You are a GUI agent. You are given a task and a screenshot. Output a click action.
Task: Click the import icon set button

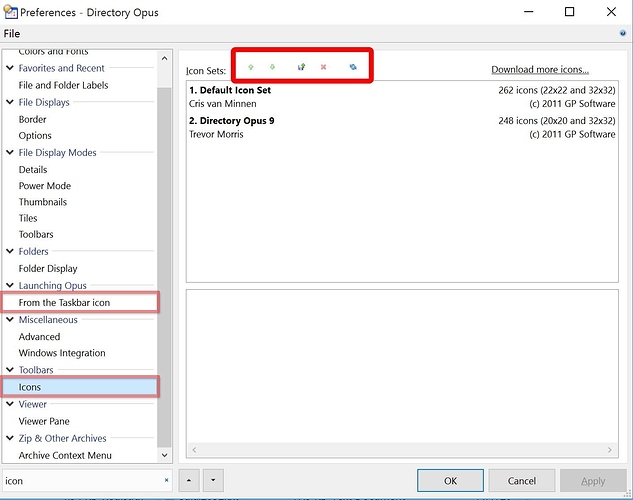[x=301, y=67]
